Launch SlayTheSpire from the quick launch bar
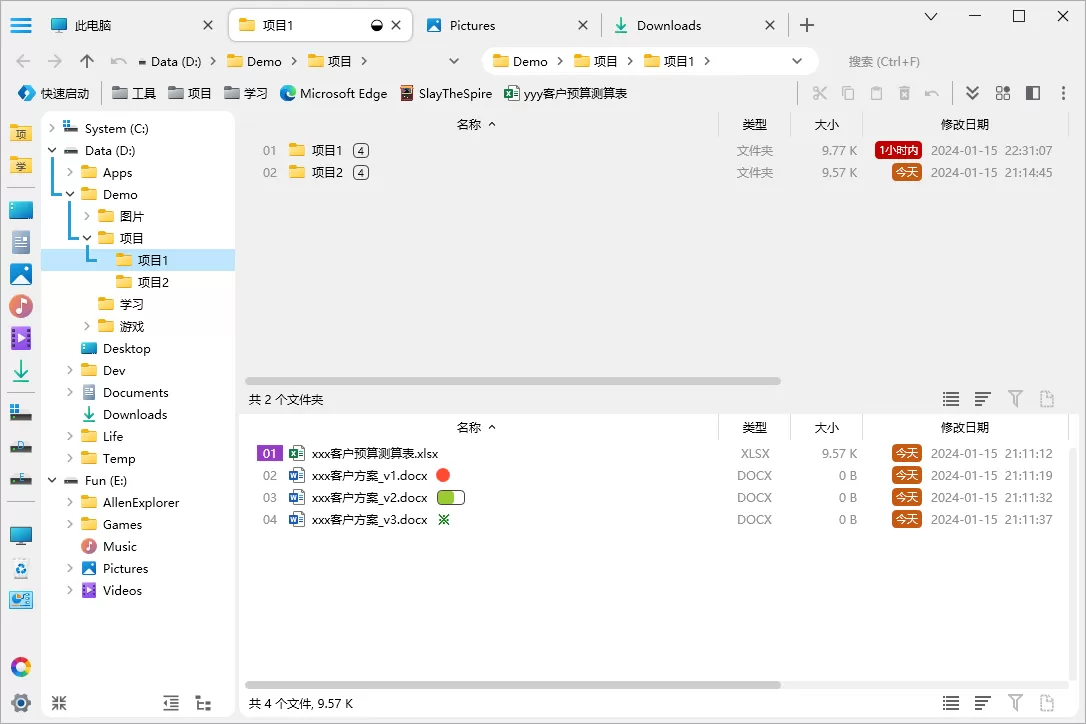The image size is (1086, 724). point(445,93)
